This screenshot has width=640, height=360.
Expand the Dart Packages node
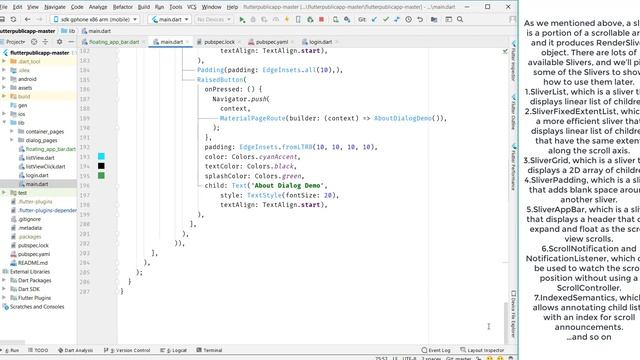(x=4, y=280)
